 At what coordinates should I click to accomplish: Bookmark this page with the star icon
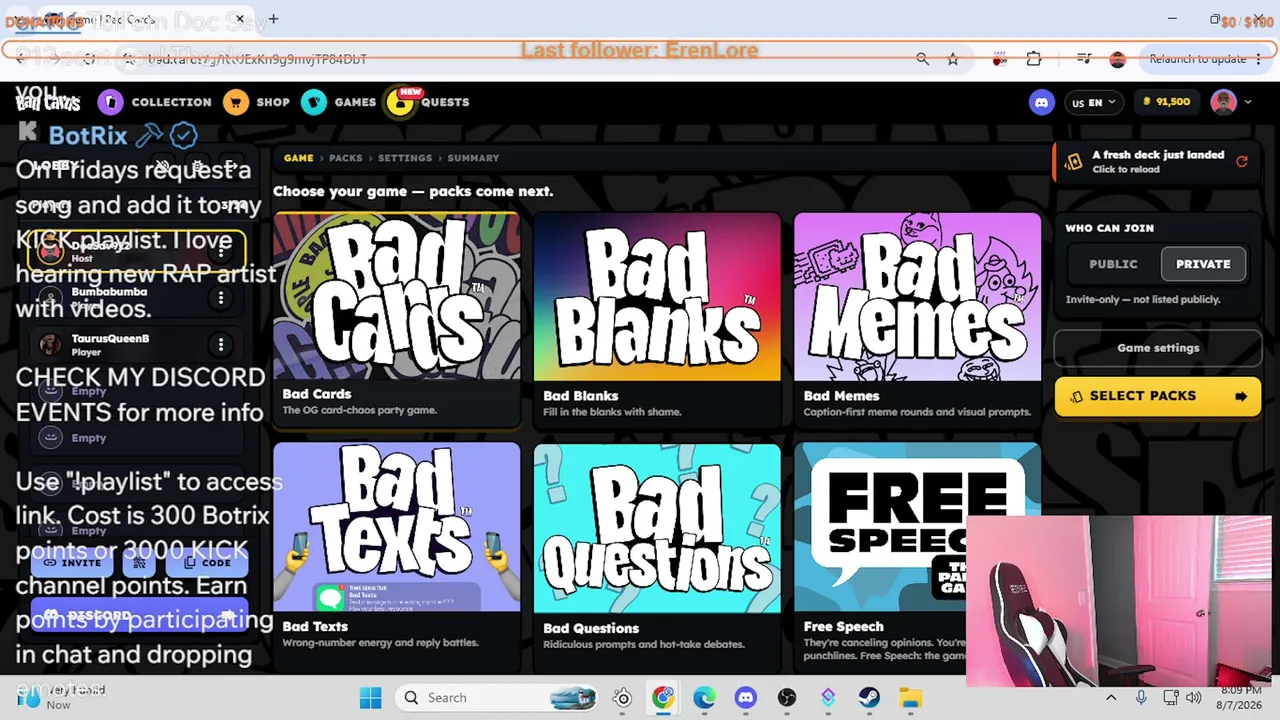(x=953, y=59)
